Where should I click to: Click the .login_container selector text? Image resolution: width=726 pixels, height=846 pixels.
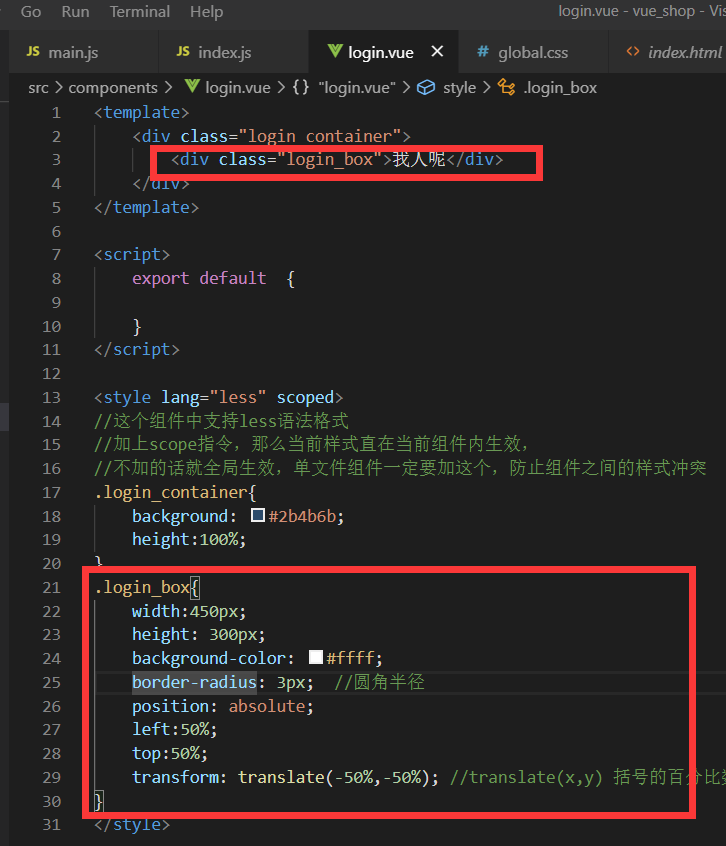coord(171,492)
